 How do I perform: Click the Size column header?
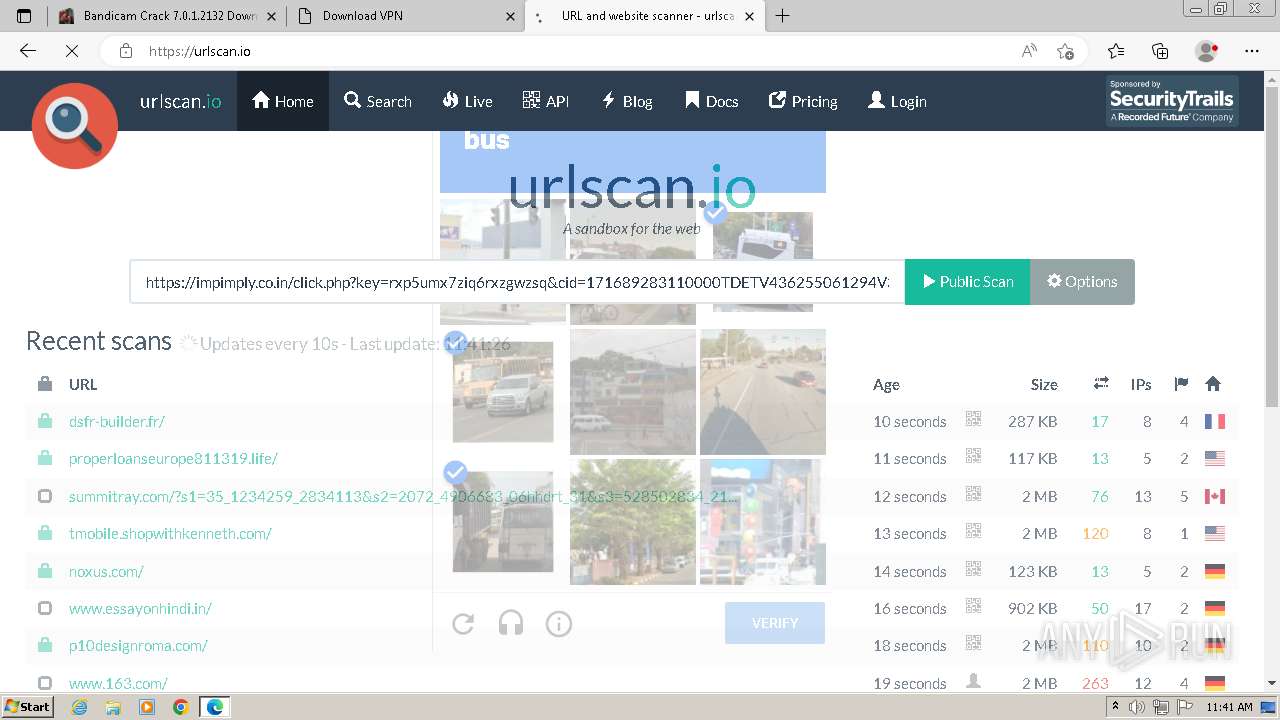[1044, 384]
